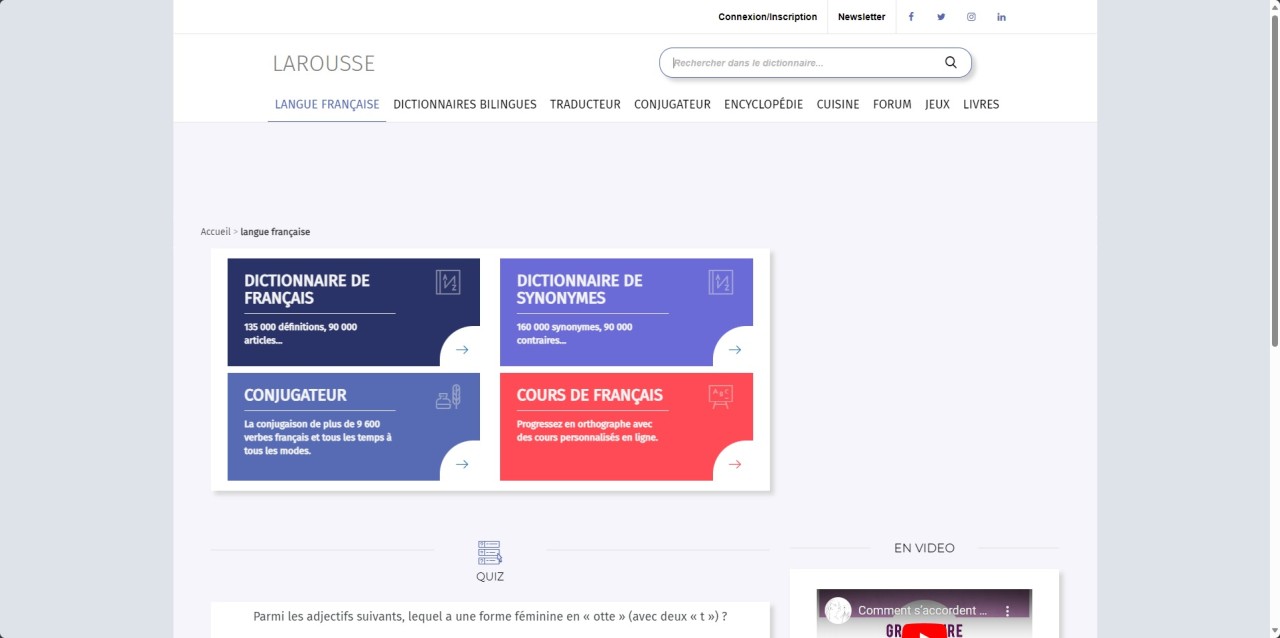Screen dimensions: 1280x638
Task: Click Connexion/Inscription link
Action: point(767,17)
